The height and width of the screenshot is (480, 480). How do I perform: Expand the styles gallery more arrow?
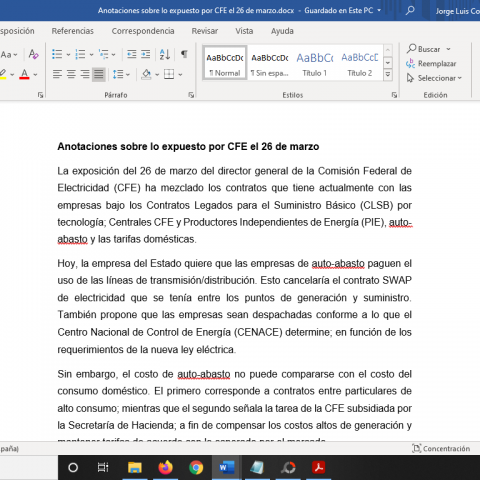[x=388, y=74]
